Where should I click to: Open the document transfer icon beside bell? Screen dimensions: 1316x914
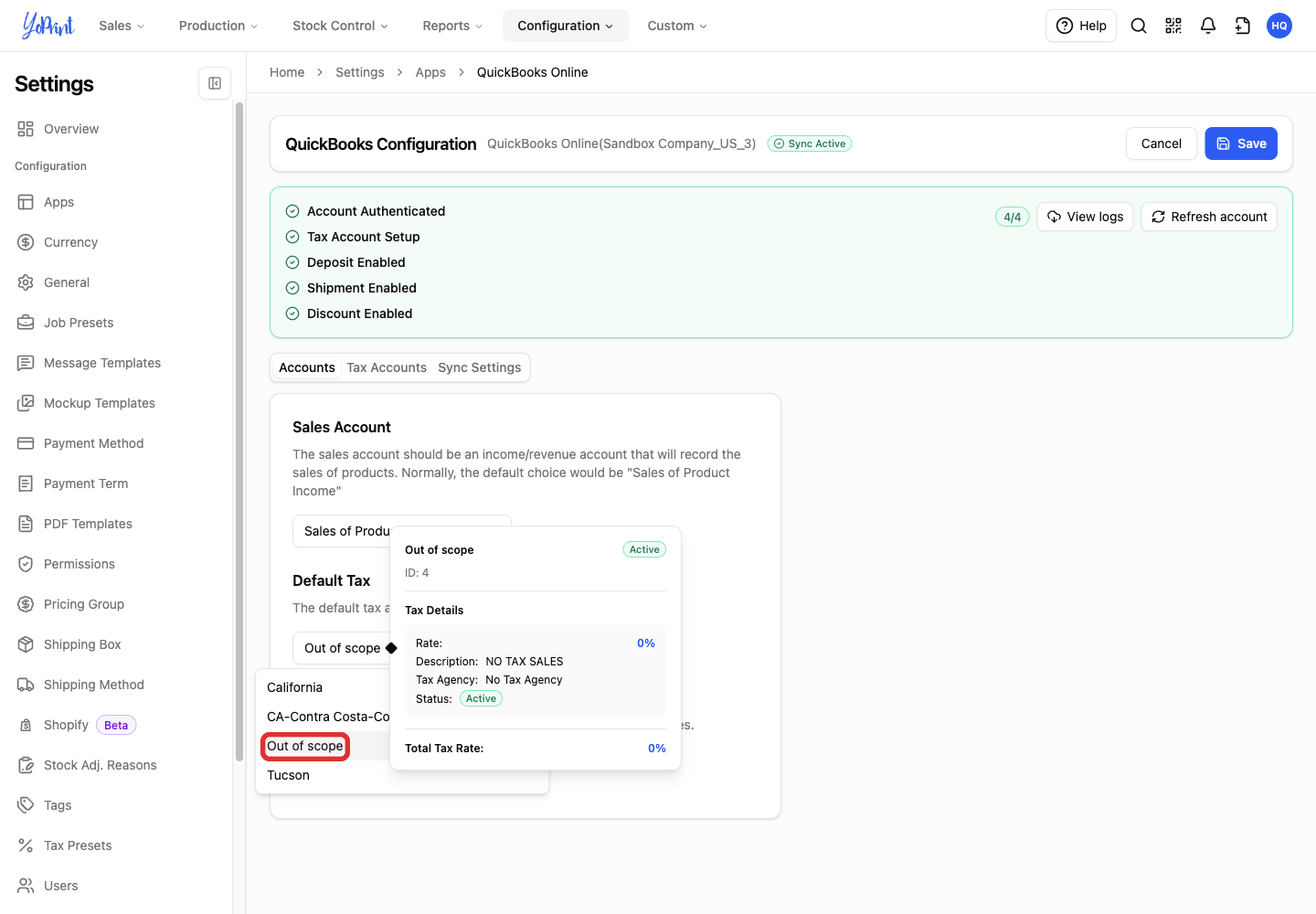tap(1243, 26)
